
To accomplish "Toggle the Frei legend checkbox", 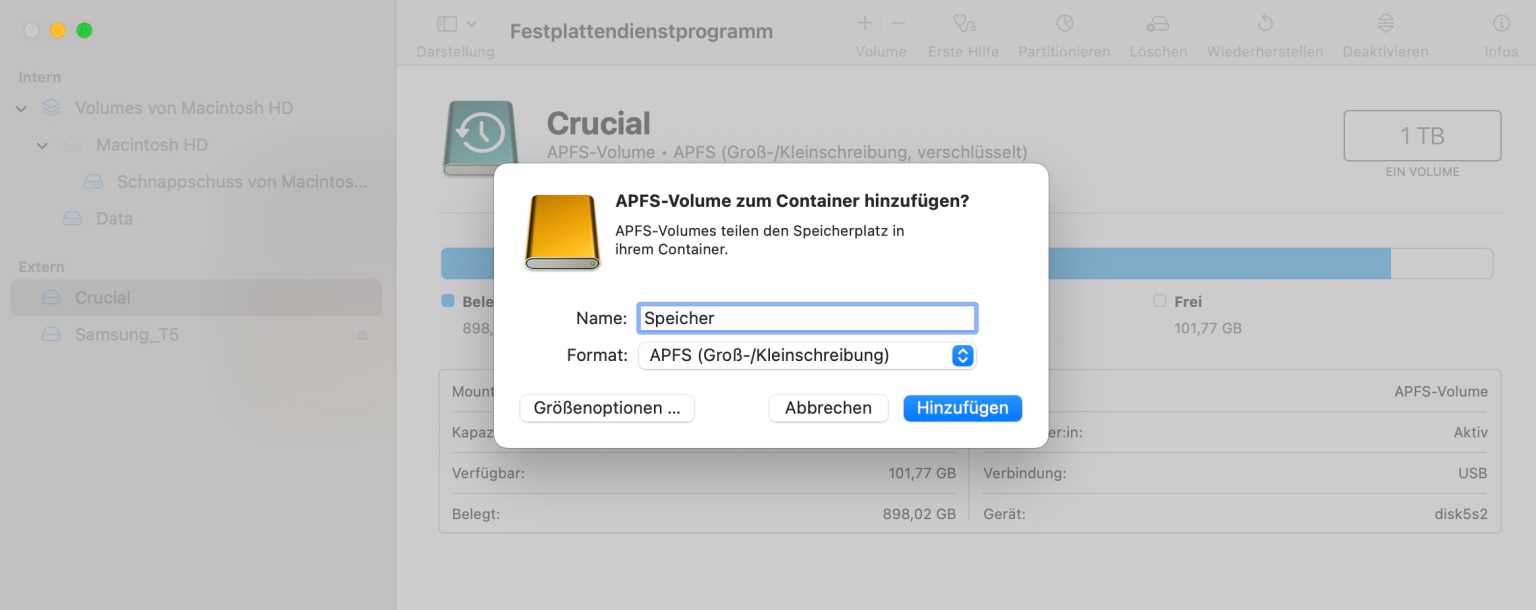I will (1160, 301).
